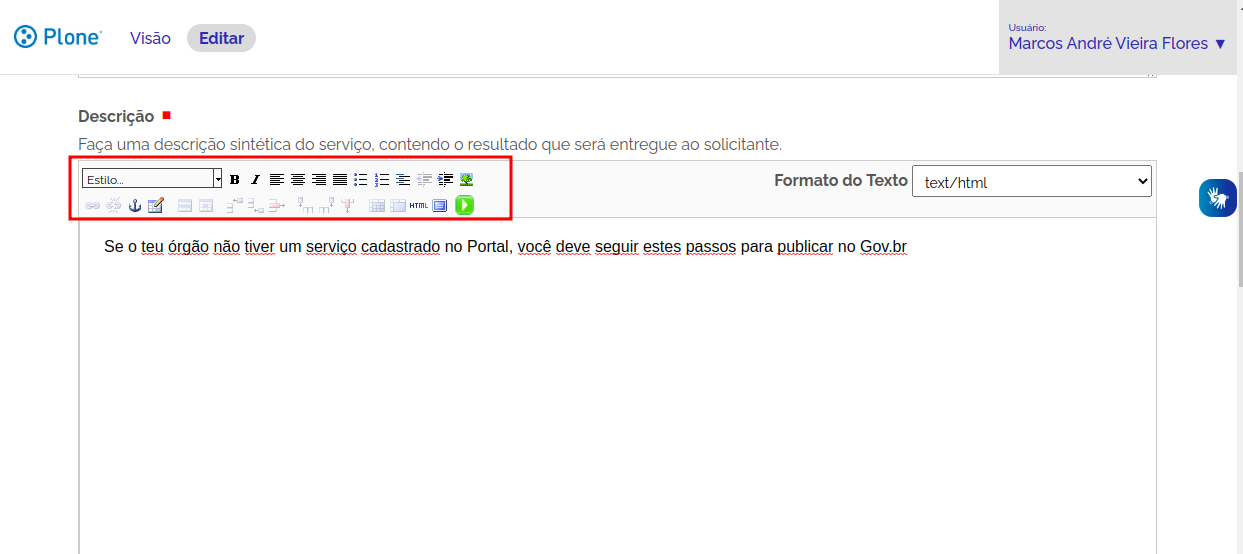Screen dimensions: 1243x554
Task: Justify the text fully
Action: (340, 180)
